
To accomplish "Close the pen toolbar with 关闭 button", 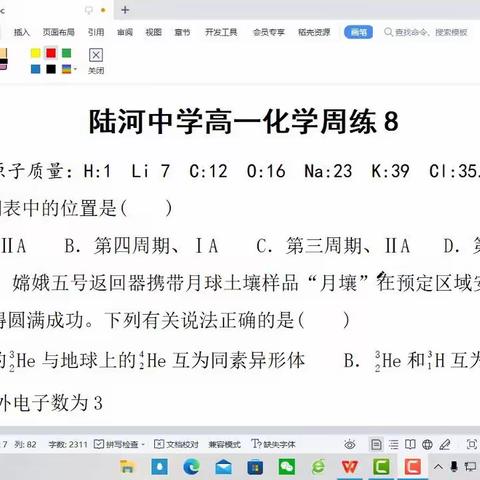I will click(x=96, y=61).
